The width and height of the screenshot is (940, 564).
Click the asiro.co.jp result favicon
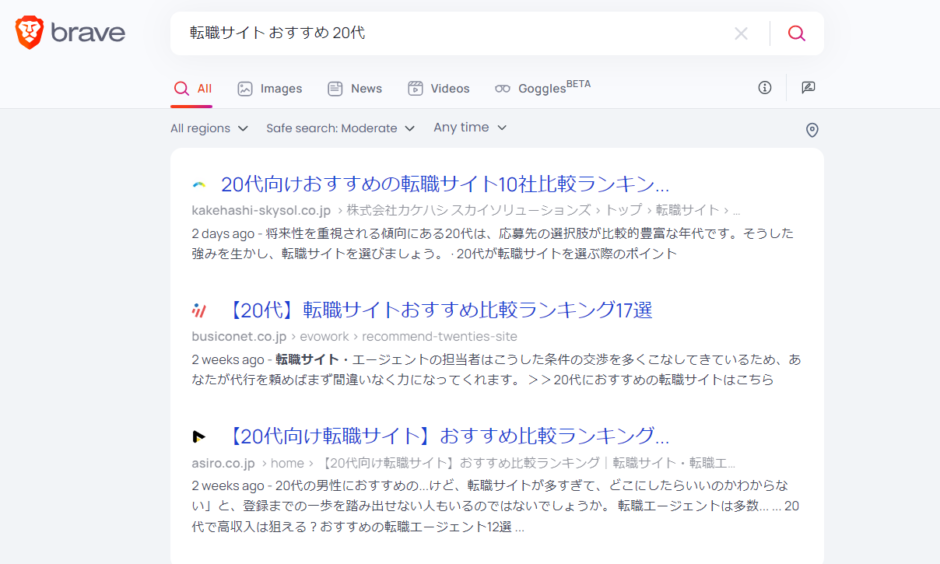coord(199,436)
